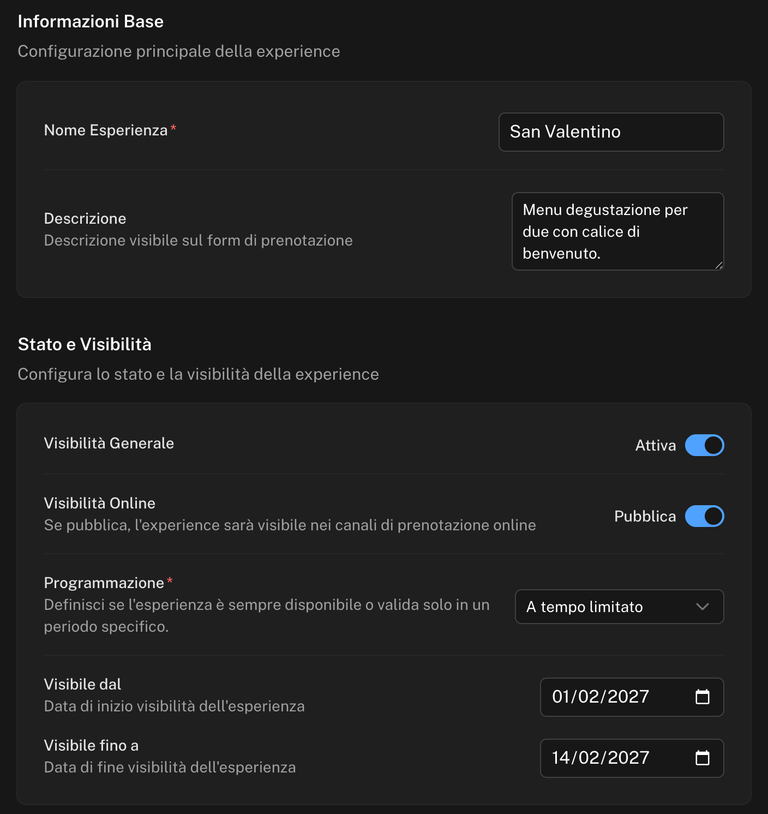Toggle the Visibilità Generale Attiva switch
This screenshot has height=814, width=768.
click(704, 445)
